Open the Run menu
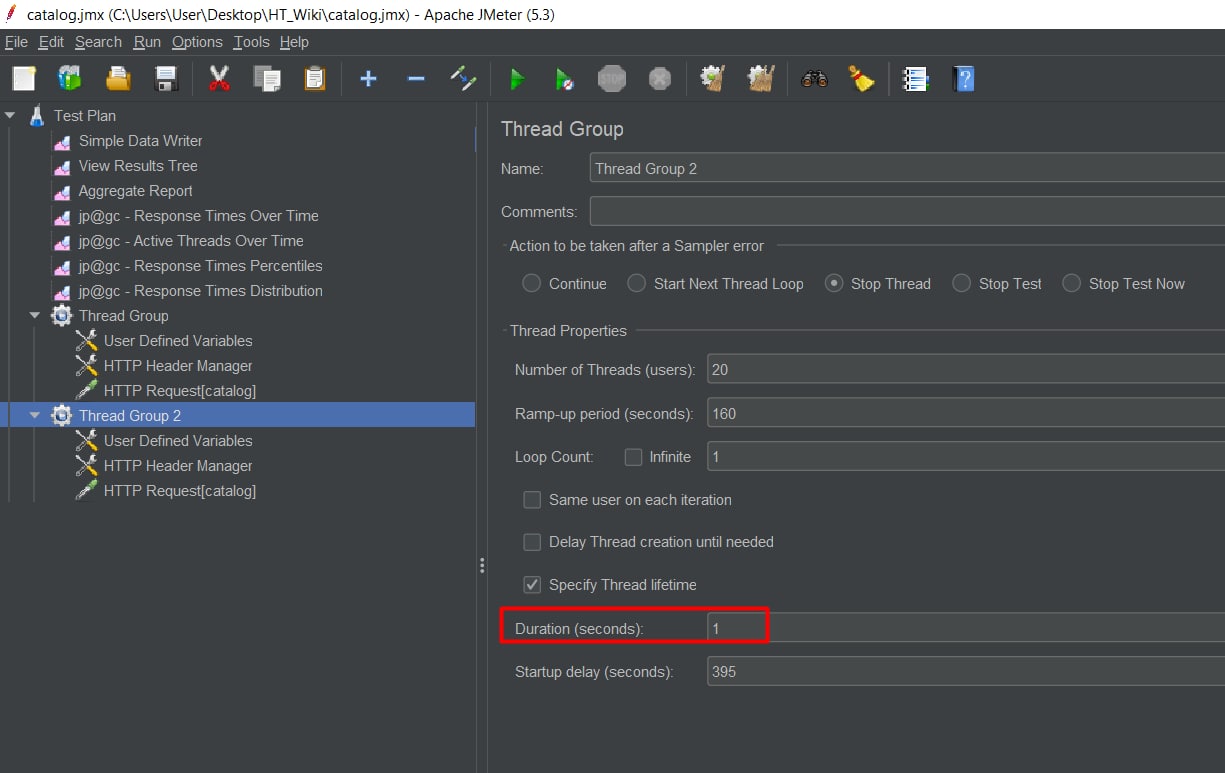Image resolution: width=1225 pixels, height=773 pixels. pyautogui.click(x=147, y=42)
